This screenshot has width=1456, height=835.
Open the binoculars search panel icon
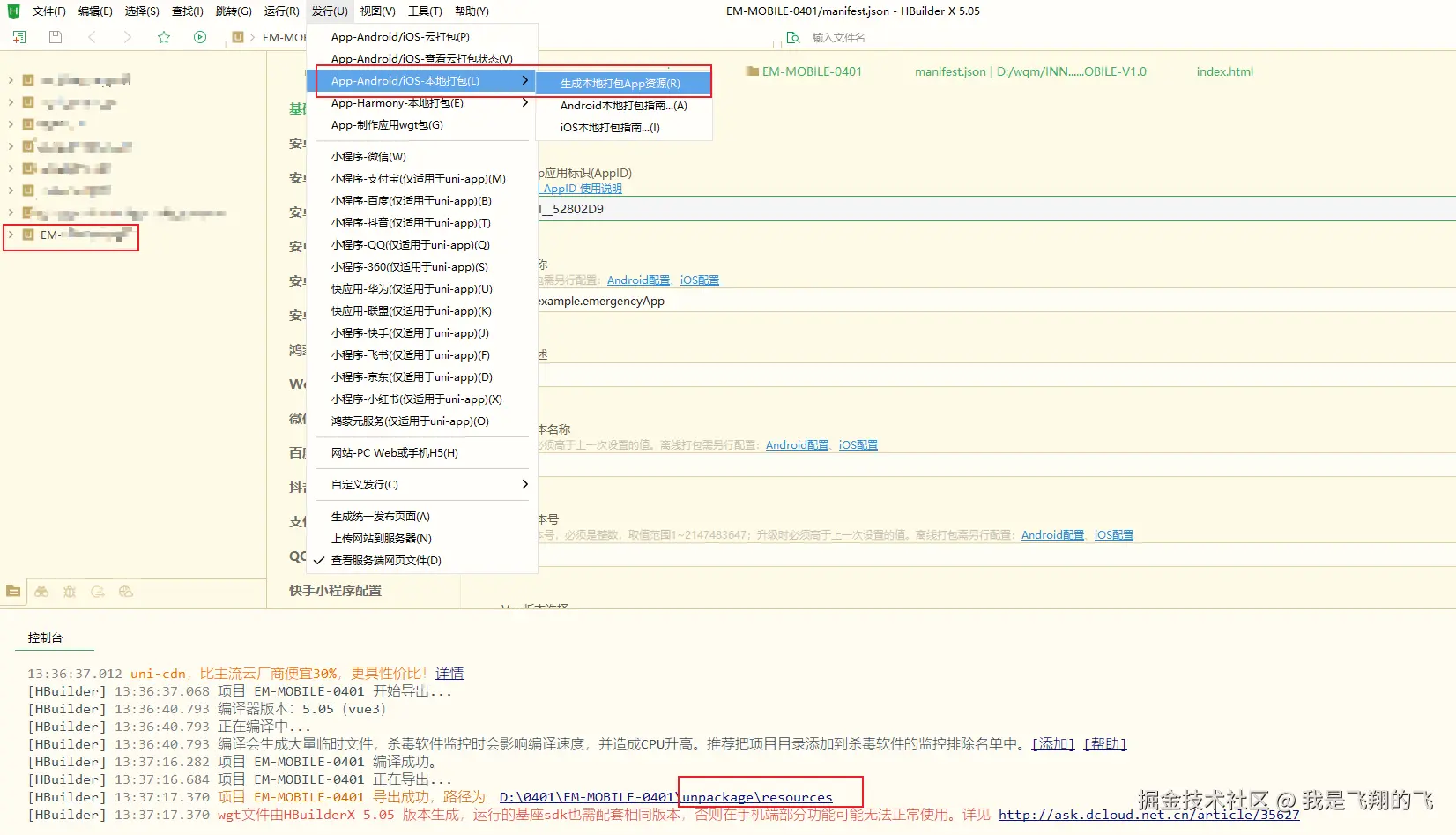point(41,592)
